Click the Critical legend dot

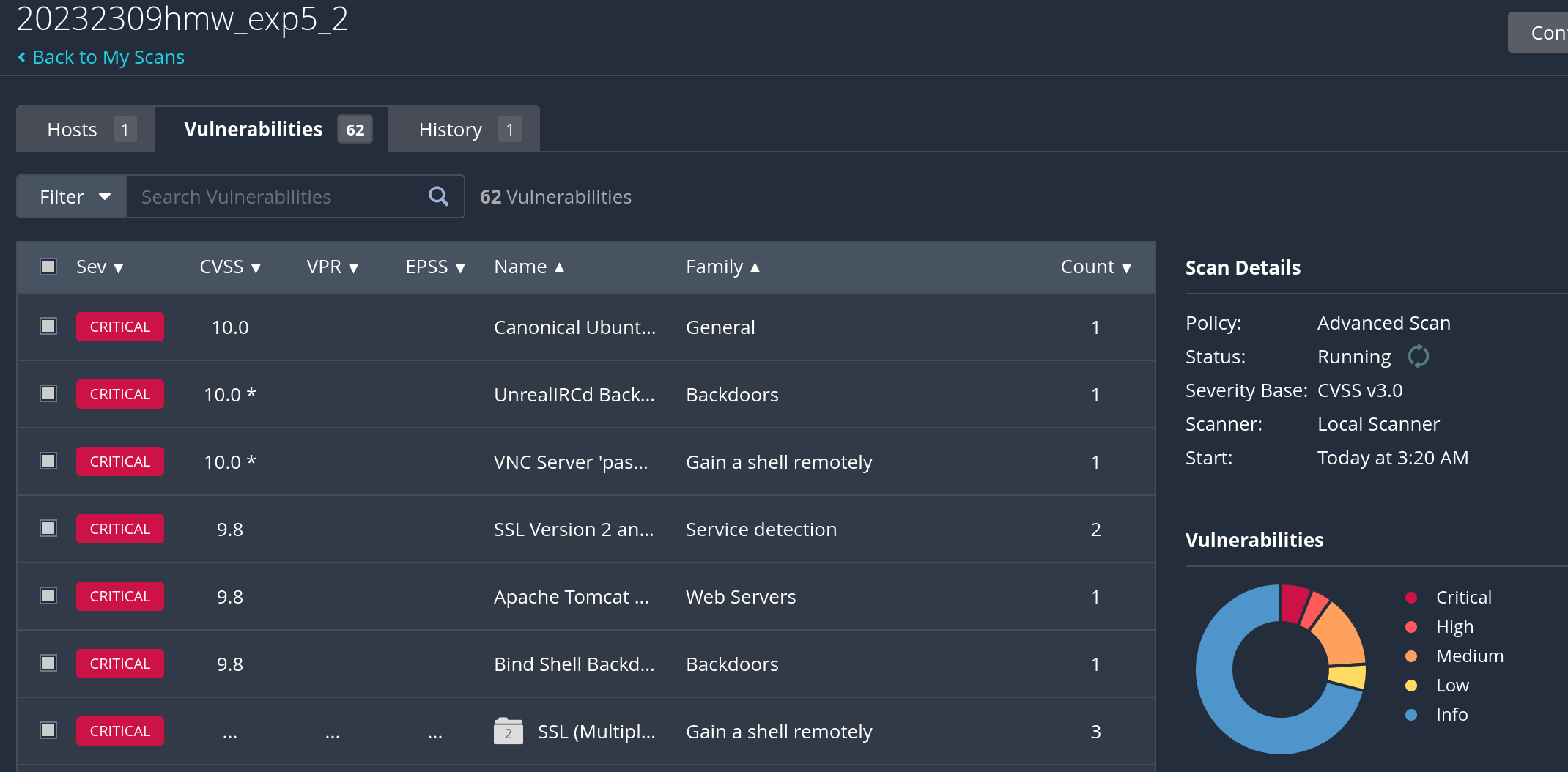tap(1411, 598)
